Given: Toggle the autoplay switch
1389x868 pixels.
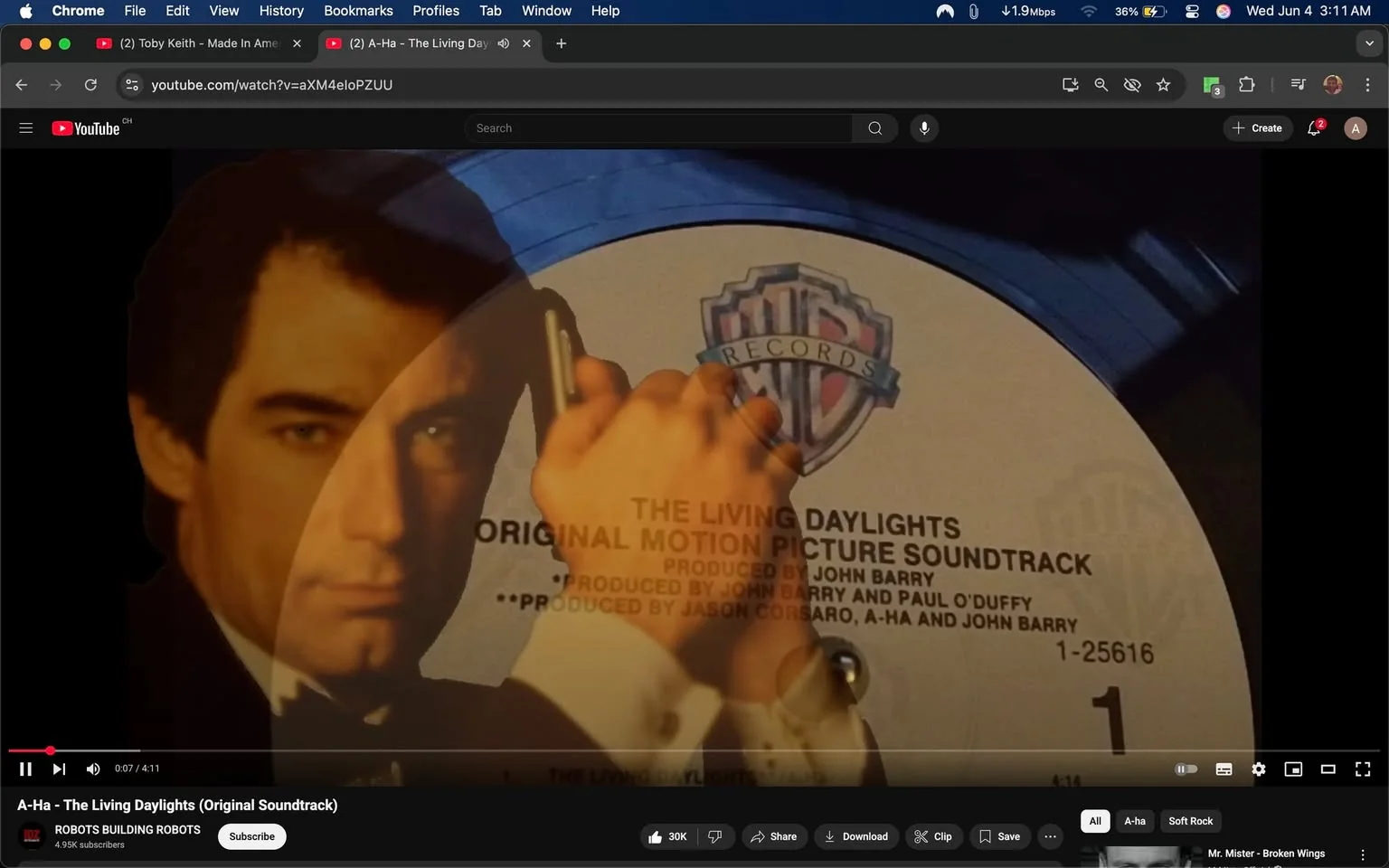Looking at the screenshot, I should click(x=1186, y=769).
